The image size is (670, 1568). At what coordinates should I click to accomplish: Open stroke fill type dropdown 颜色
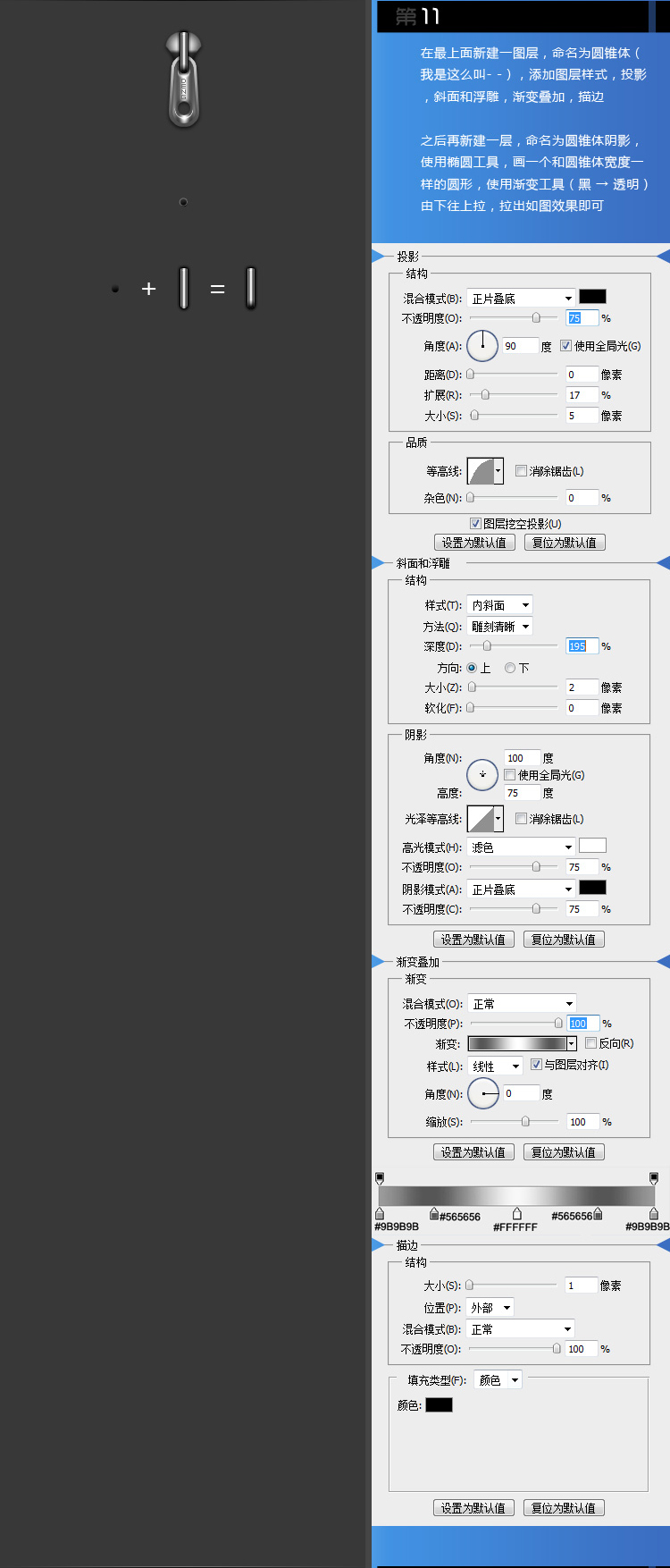[498, 1380]
